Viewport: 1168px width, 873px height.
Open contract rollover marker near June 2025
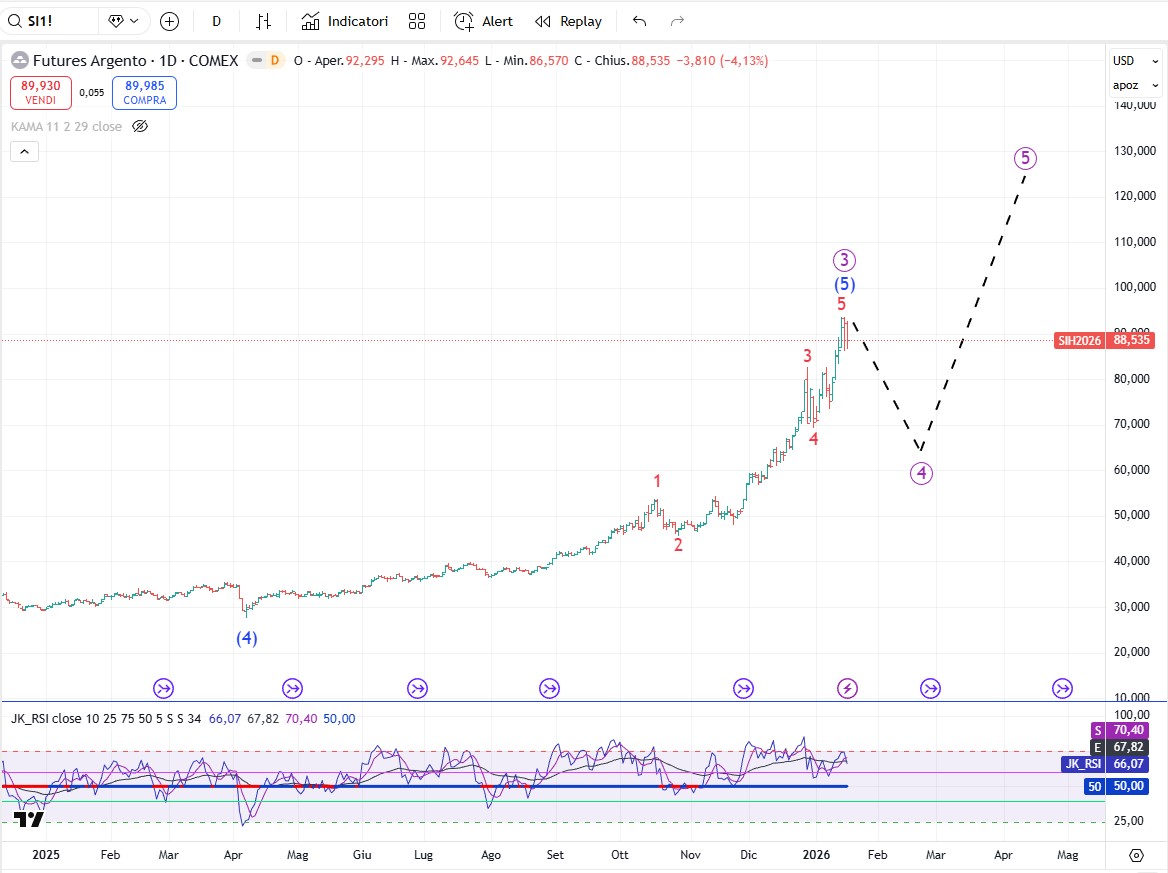[418, 689]
